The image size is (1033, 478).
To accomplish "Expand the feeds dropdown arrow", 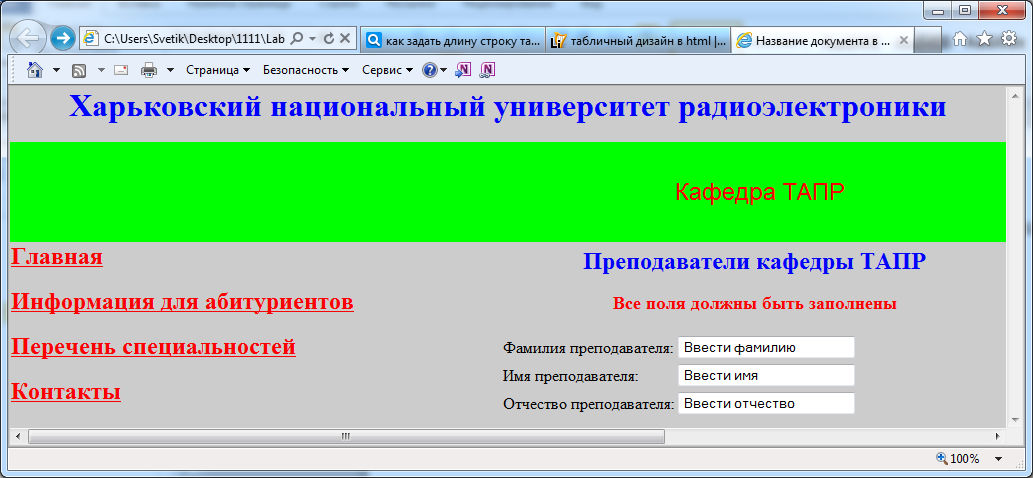I will point(101,70).
